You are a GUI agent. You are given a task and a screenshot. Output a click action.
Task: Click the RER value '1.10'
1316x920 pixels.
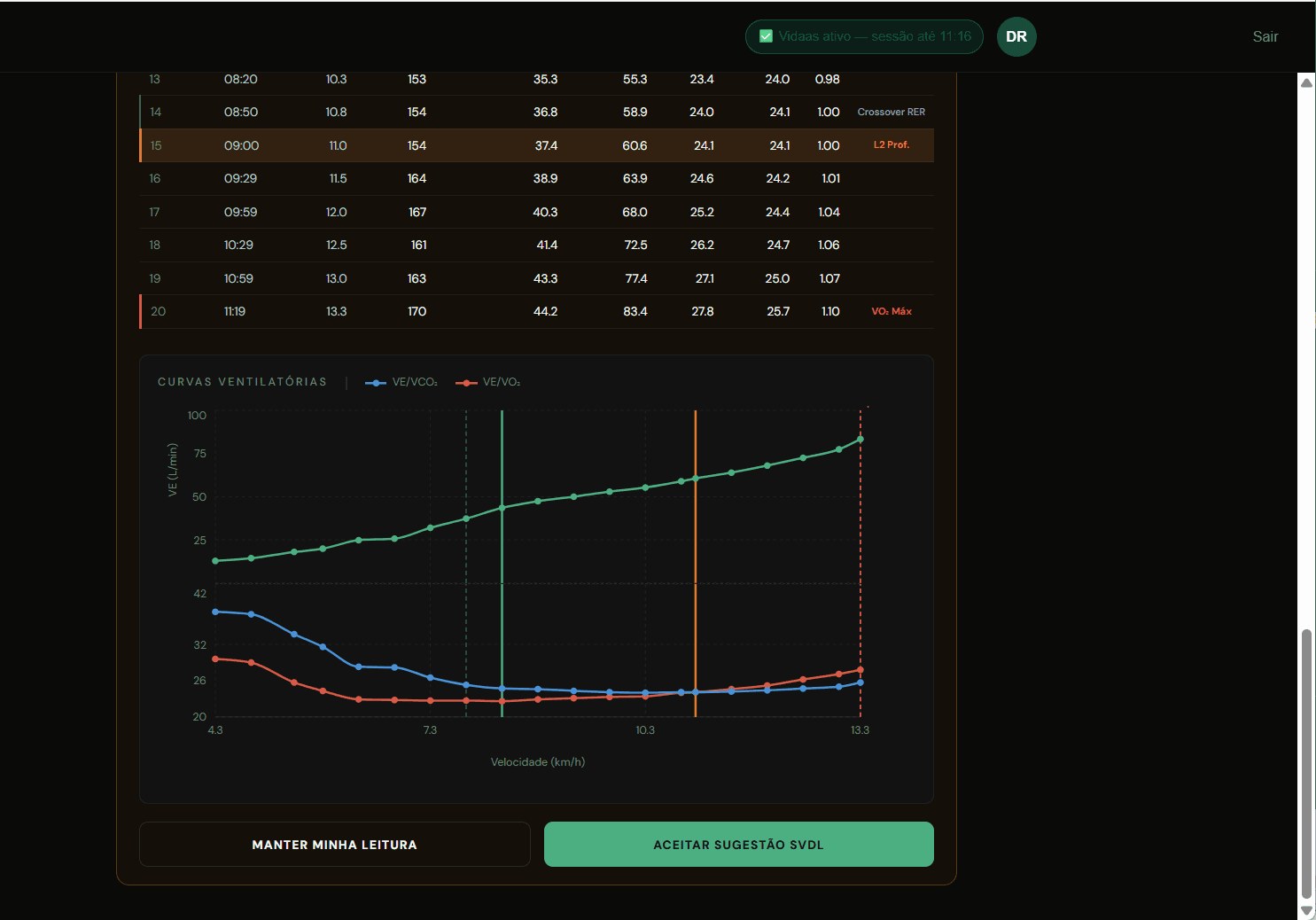point(830,312)
